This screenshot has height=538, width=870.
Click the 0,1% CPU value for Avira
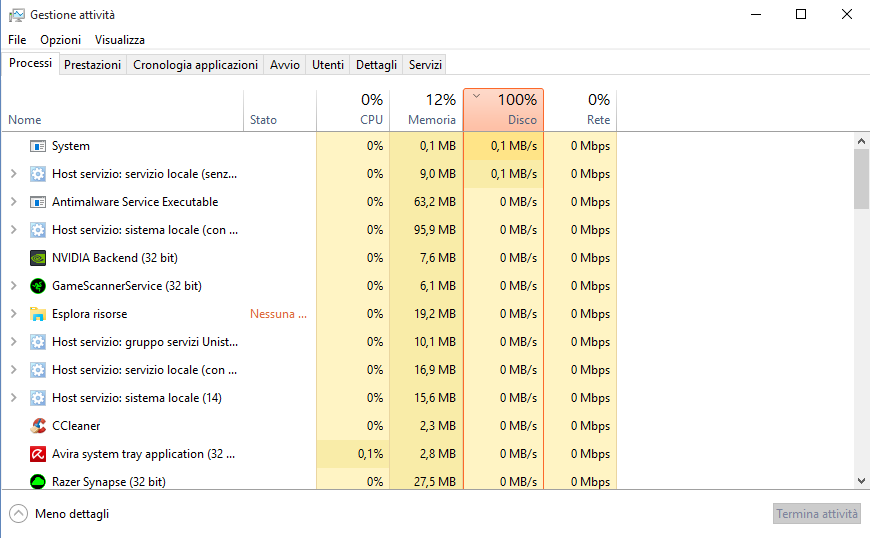pyautogui.click(x=370, y=454)
